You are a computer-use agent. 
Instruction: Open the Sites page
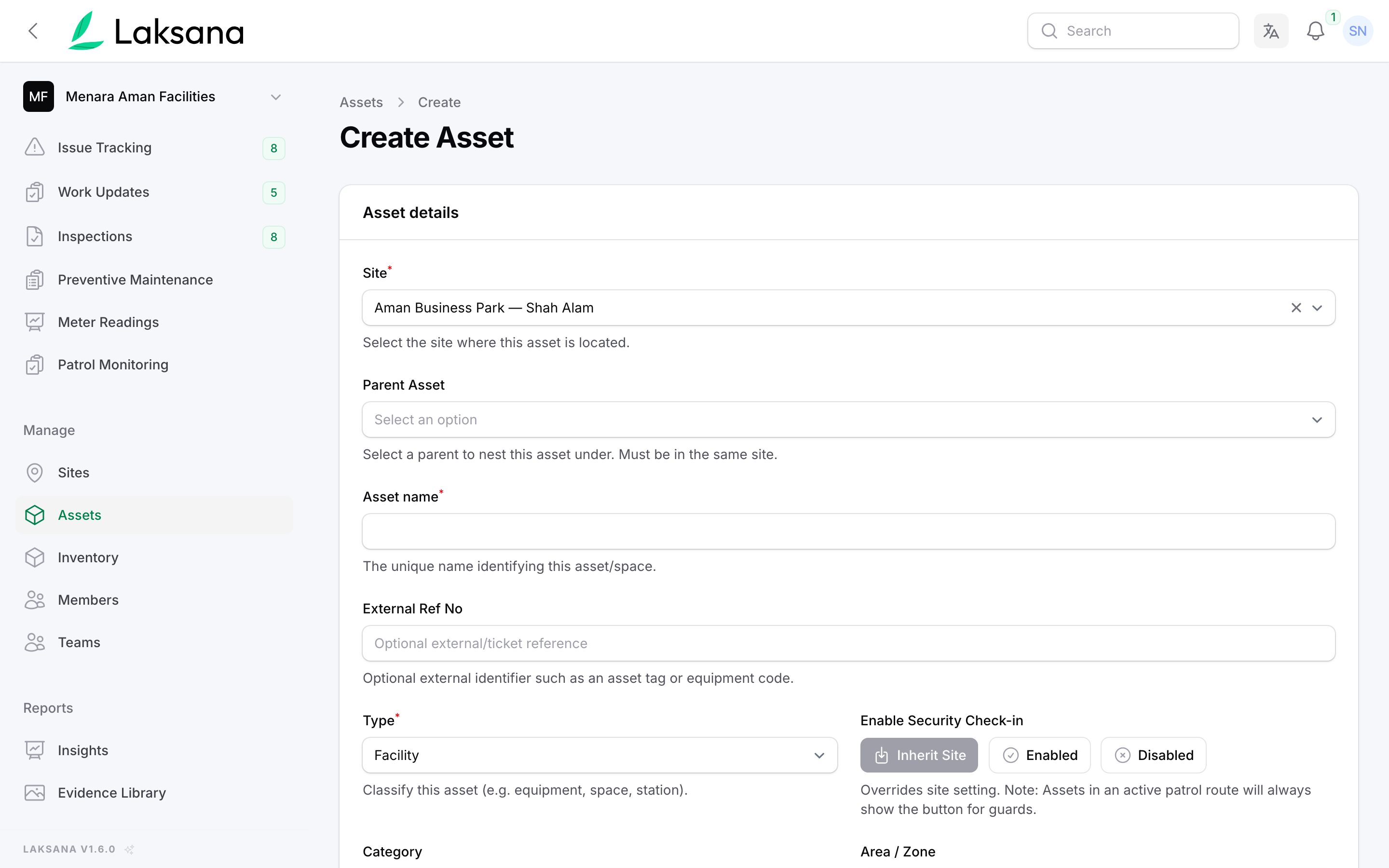154,473
